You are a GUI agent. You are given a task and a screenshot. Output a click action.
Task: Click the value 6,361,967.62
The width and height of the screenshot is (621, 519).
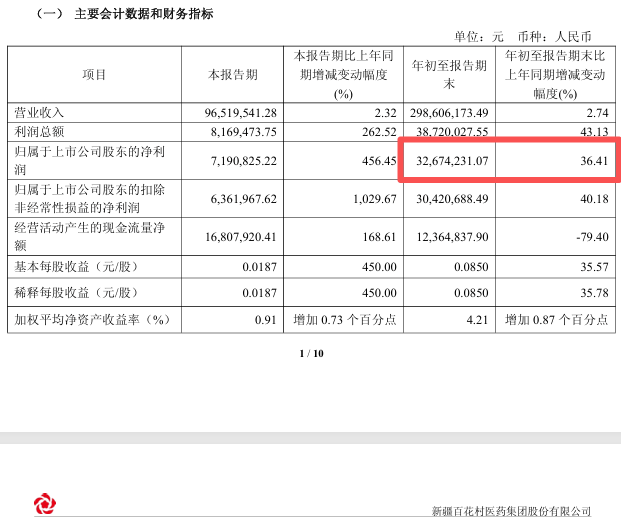pyautogui.click(x=244, y=199)
